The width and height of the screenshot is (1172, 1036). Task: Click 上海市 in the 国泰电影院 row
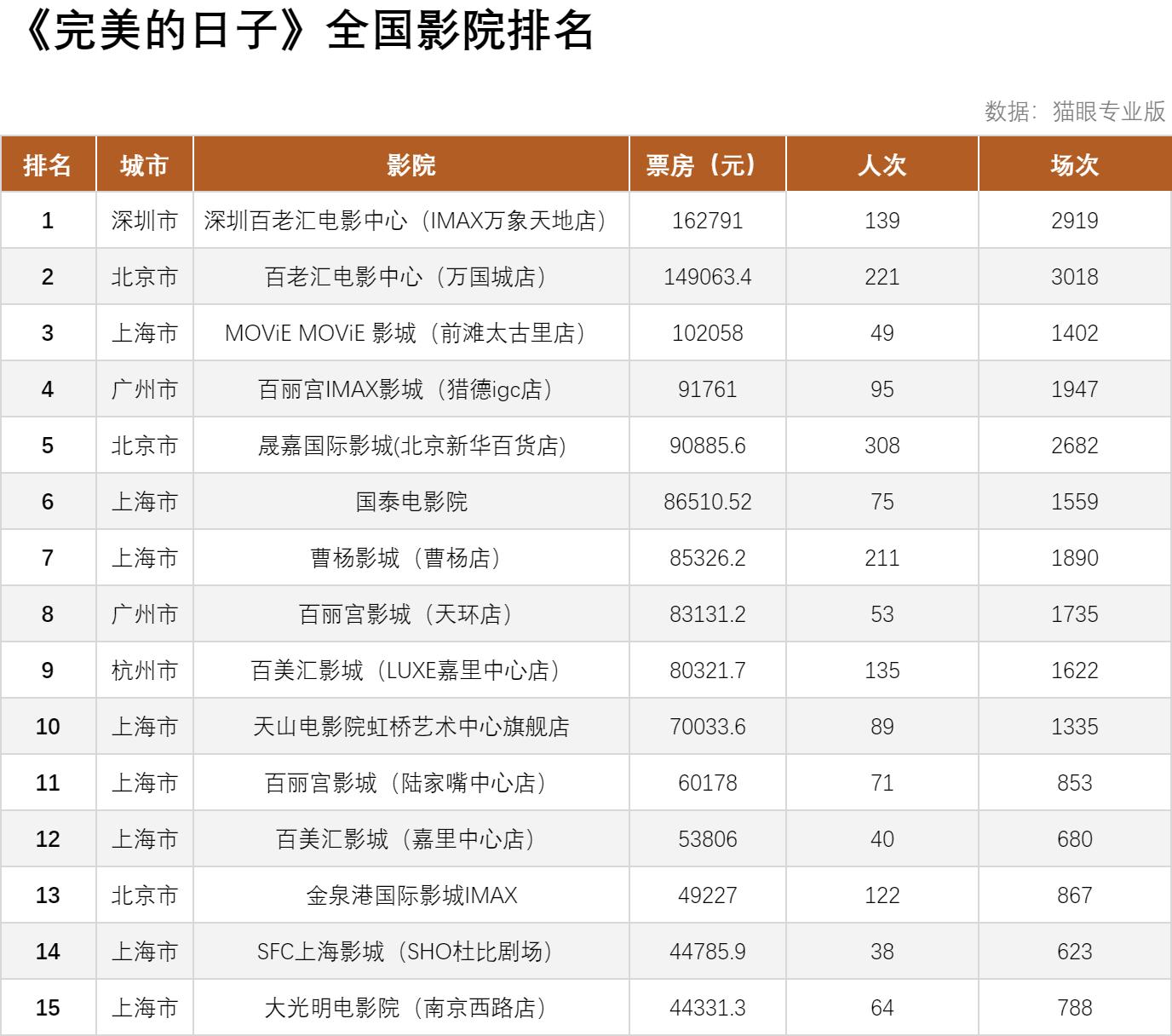click(145, 502)
